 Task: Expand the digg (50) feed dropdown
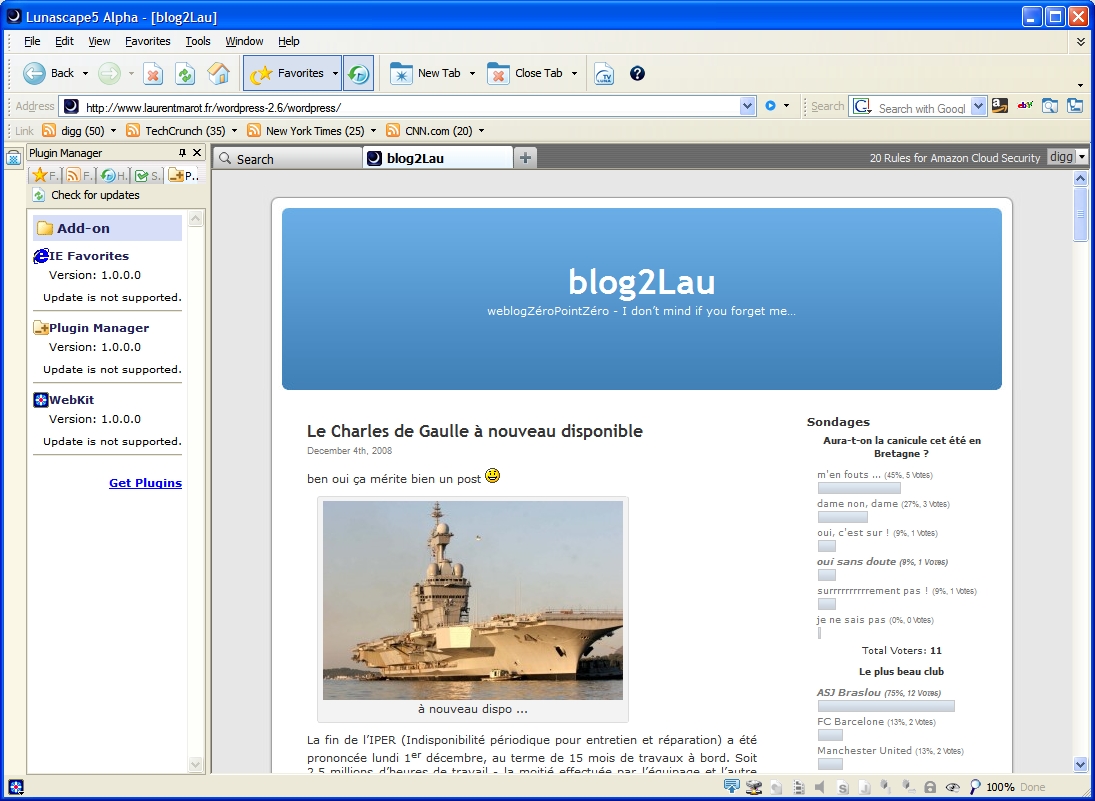point(113,131)
